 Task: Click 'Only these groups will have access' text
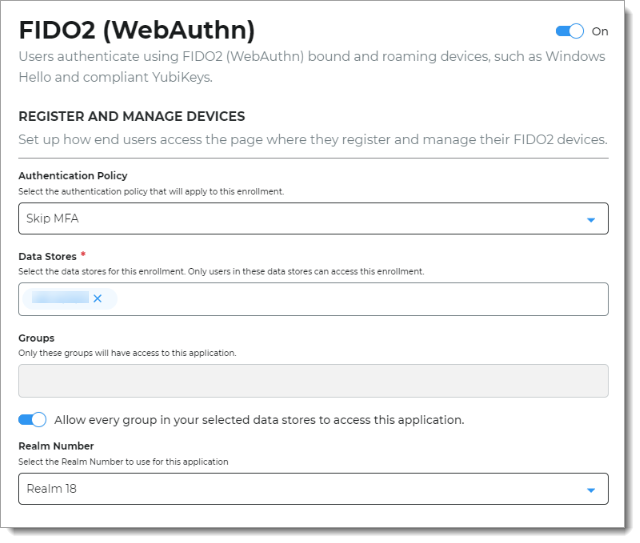(x=127, y=353)
